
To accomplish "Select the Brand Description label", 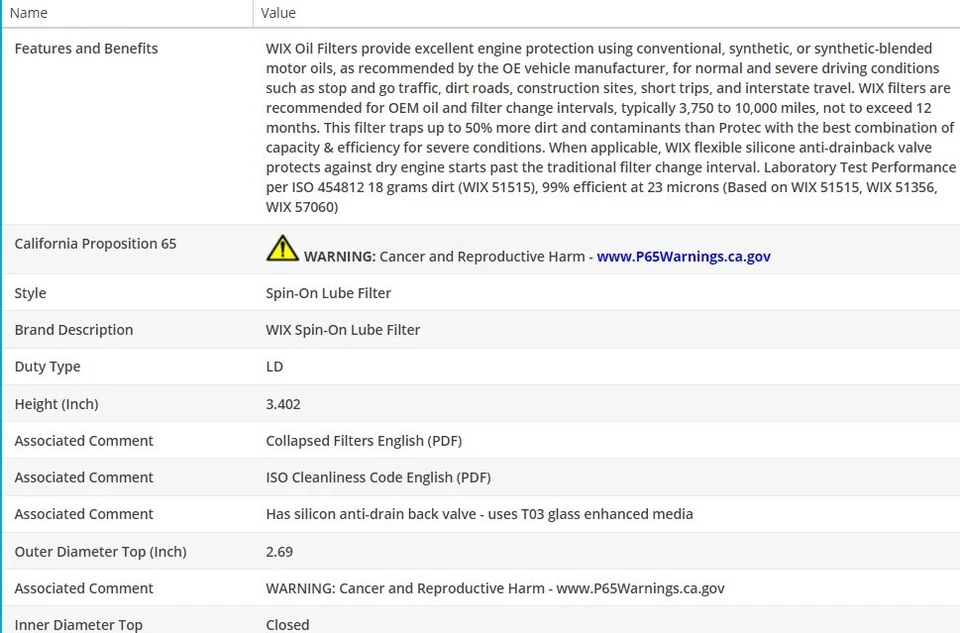I will tap(73, 330).
